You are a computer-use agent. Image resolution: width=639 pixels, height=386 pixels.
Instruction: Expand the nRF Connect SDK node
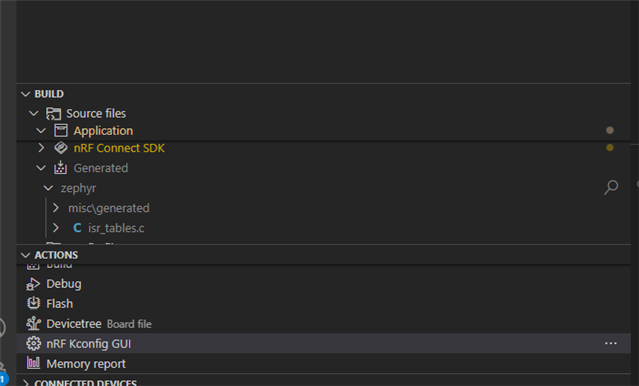pos(41,148)
